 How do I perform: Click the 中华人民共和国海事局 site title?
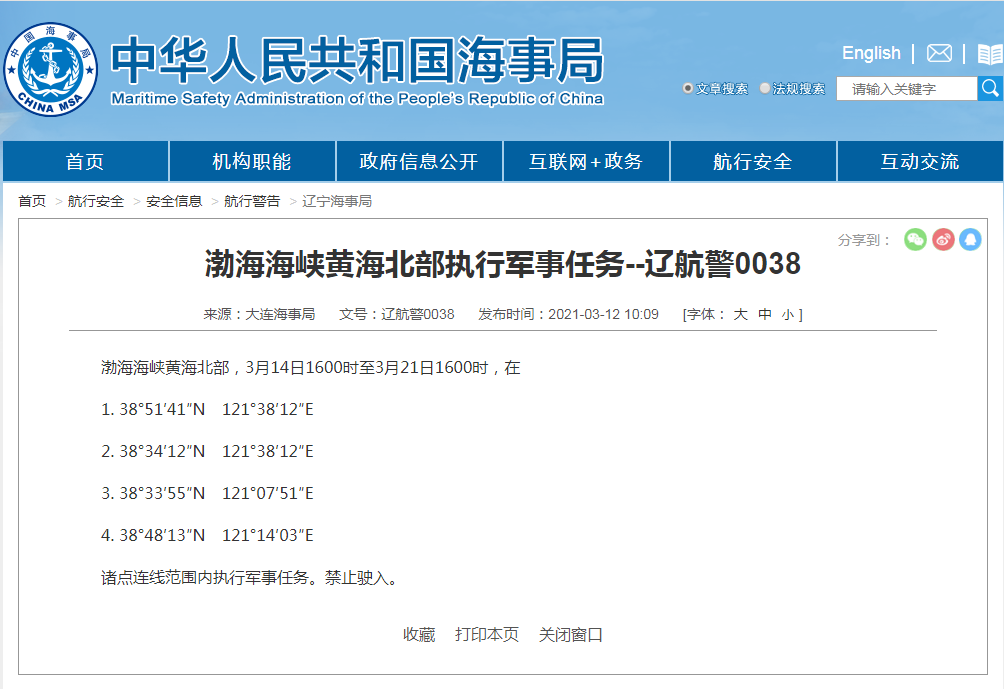[x=357, y=60]
